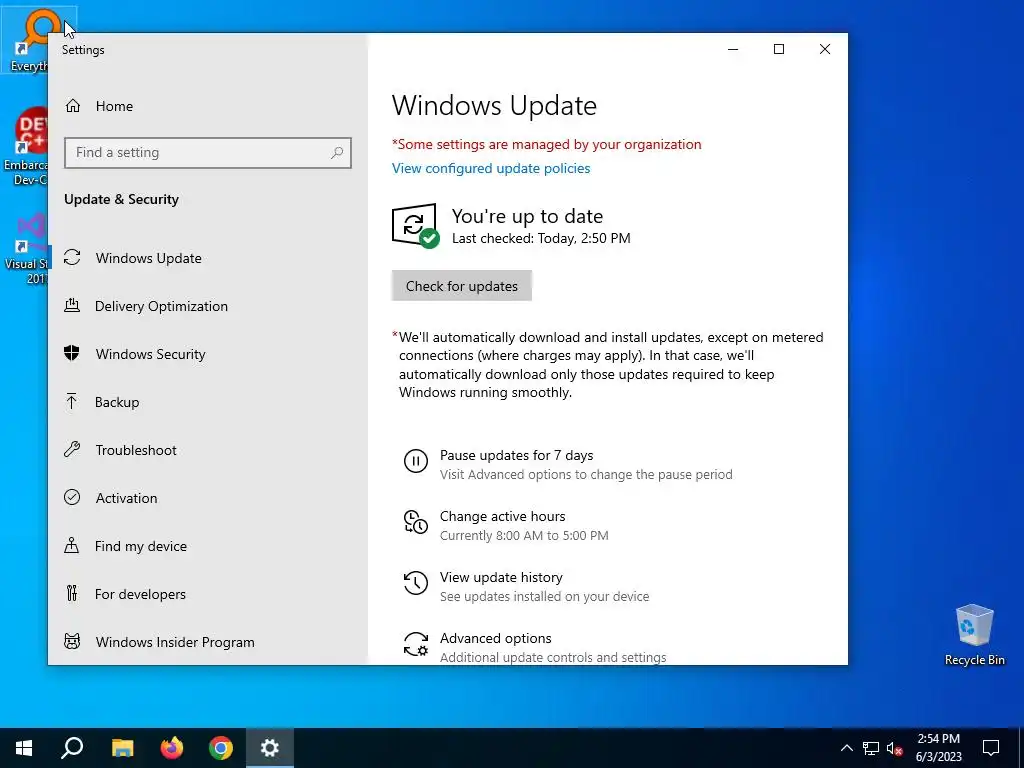Screen dimensions: 1024x768
Task: Click Pause updates for 7 days
Action: 568,464
